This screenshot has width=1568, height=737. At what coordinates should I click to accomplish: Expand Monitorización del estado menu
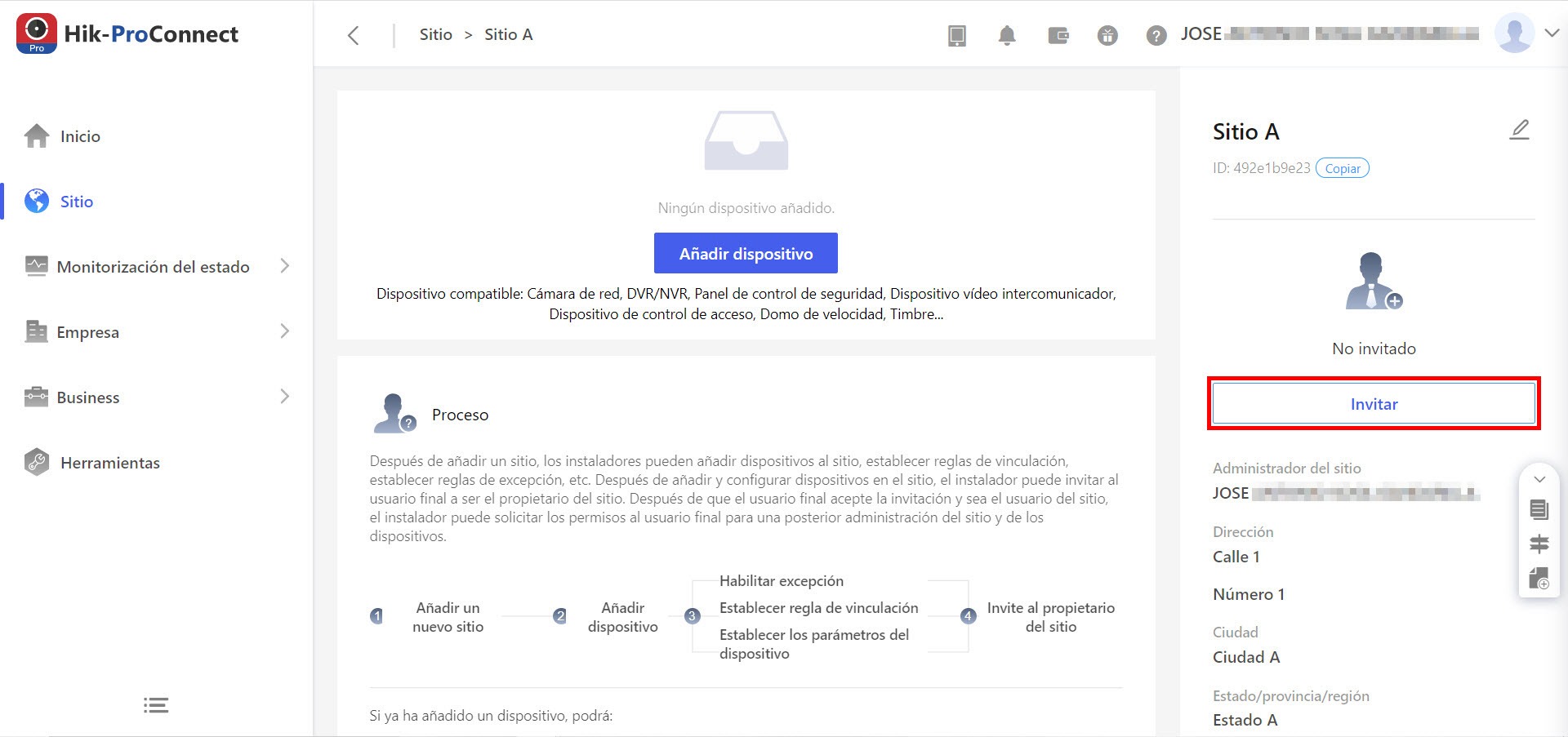[x=284, y=266]
